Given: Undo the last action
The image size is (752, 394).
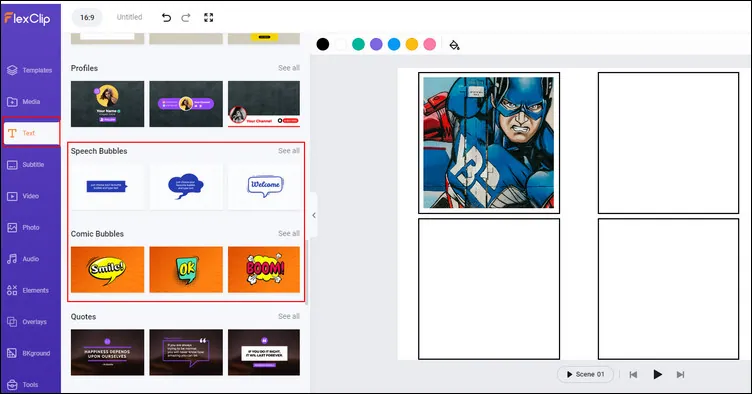Looking at the screenshot, I should (x=166, y=18).
